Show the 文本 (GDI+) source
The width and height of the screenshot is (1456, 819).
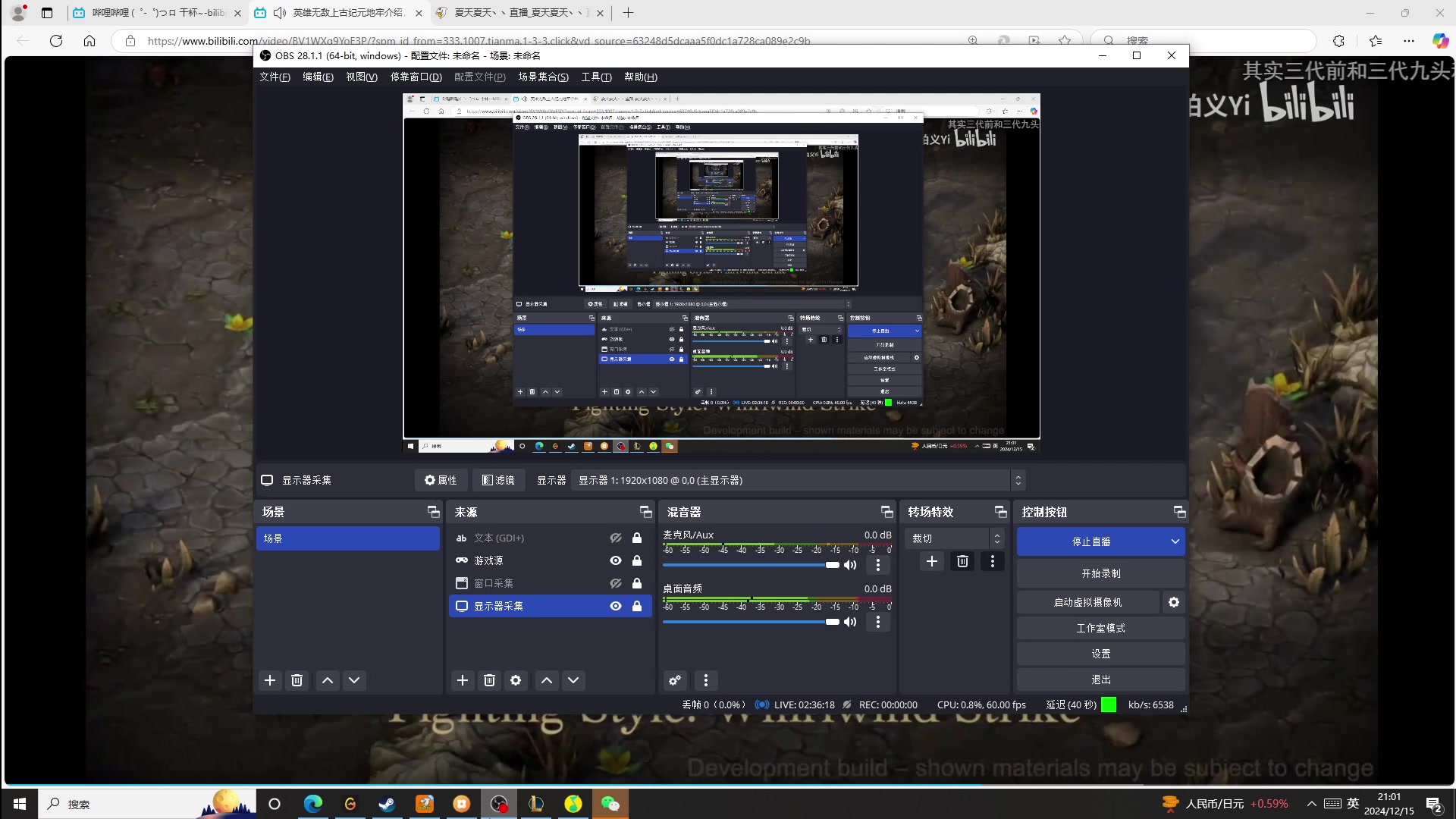(x=616, y=538)
